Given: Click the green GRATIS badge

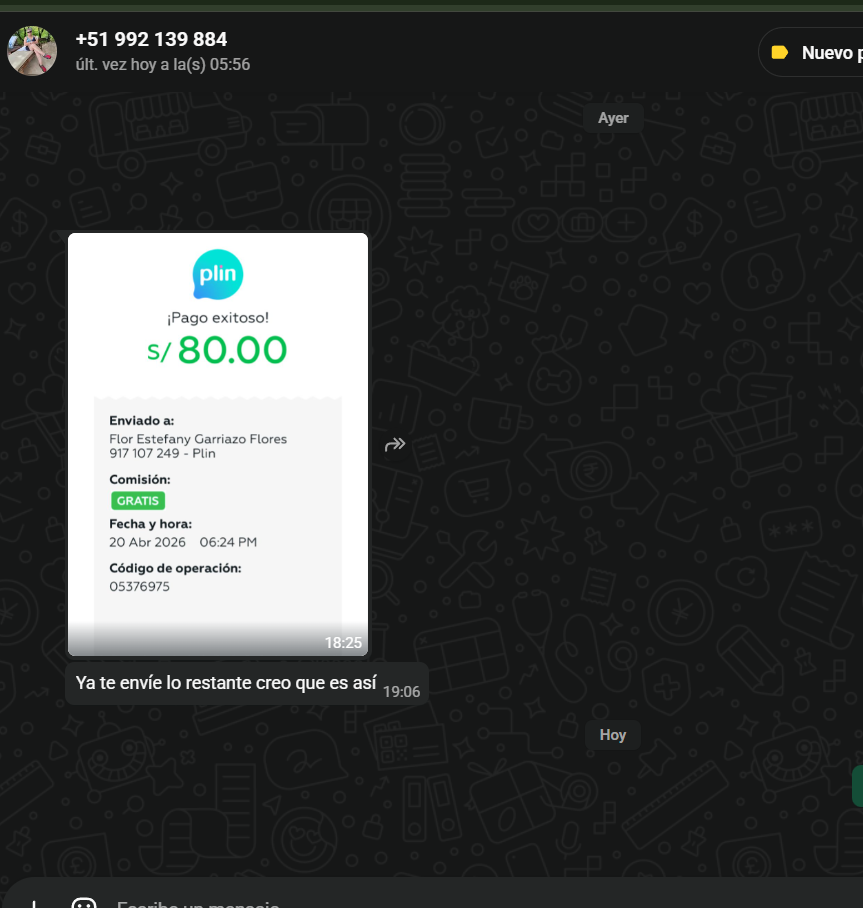Looking at the screenshot, I should click(x=138, y=501).
